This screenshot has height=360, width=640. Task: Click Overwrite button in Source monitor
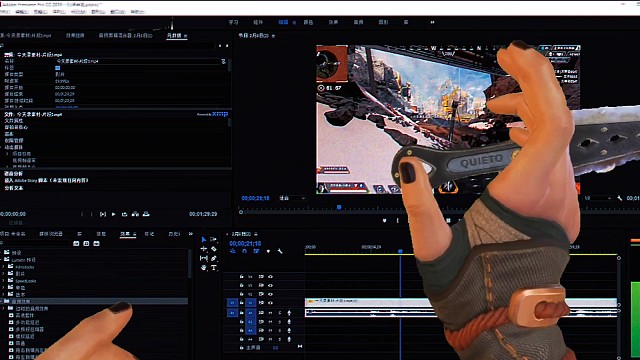tap(146, 214)
